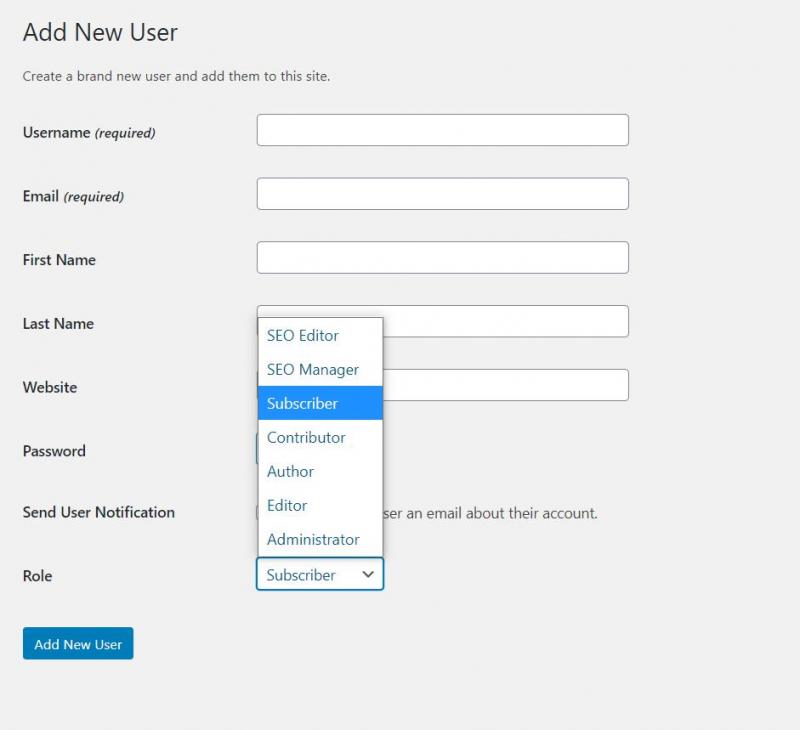Click the Website field label
Viewport: 800px width, 730px height.
50,388
